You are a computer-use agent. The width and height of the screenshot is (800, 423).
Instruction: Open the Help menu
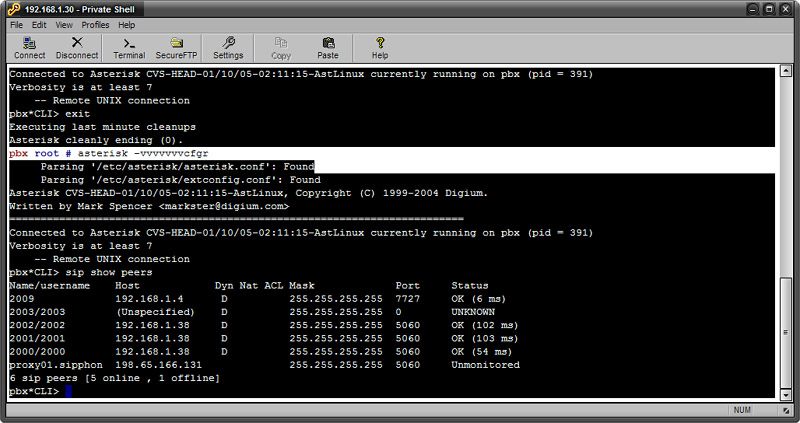(x=127, y=25)
